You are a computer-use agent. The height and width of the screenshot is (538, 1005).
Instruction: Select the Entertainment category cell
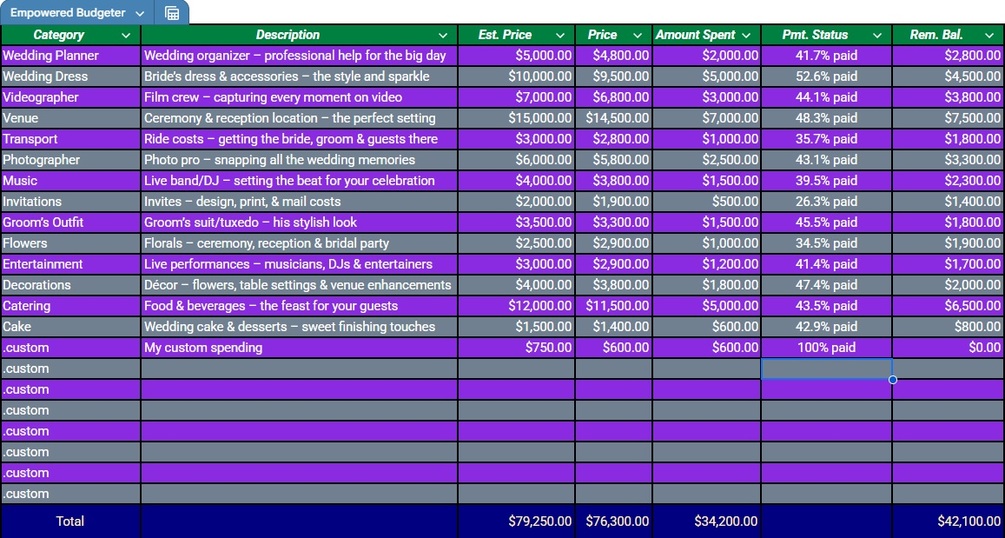coord(71,264)
